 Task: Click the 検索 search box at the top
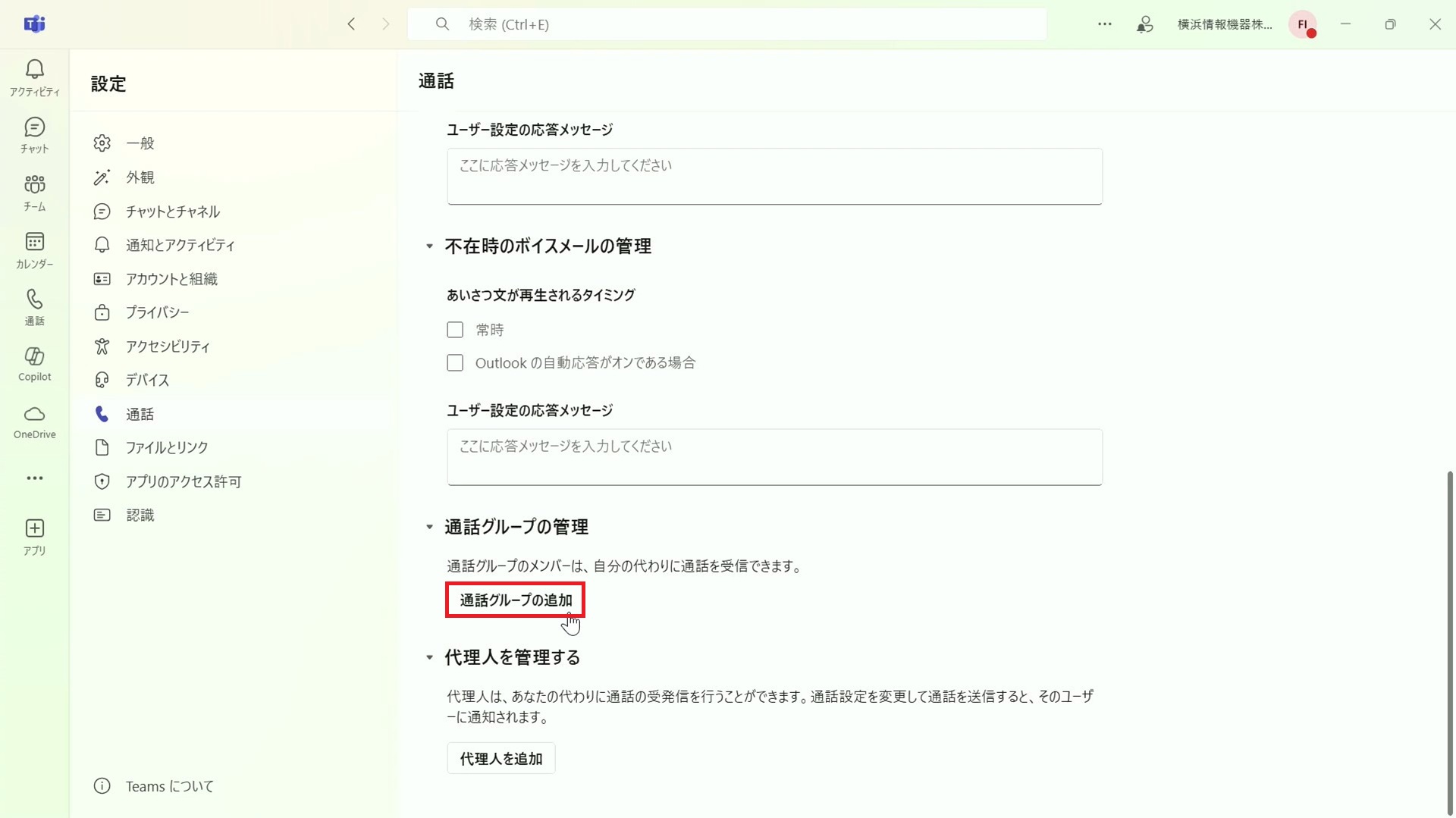[x=727, y=24]
